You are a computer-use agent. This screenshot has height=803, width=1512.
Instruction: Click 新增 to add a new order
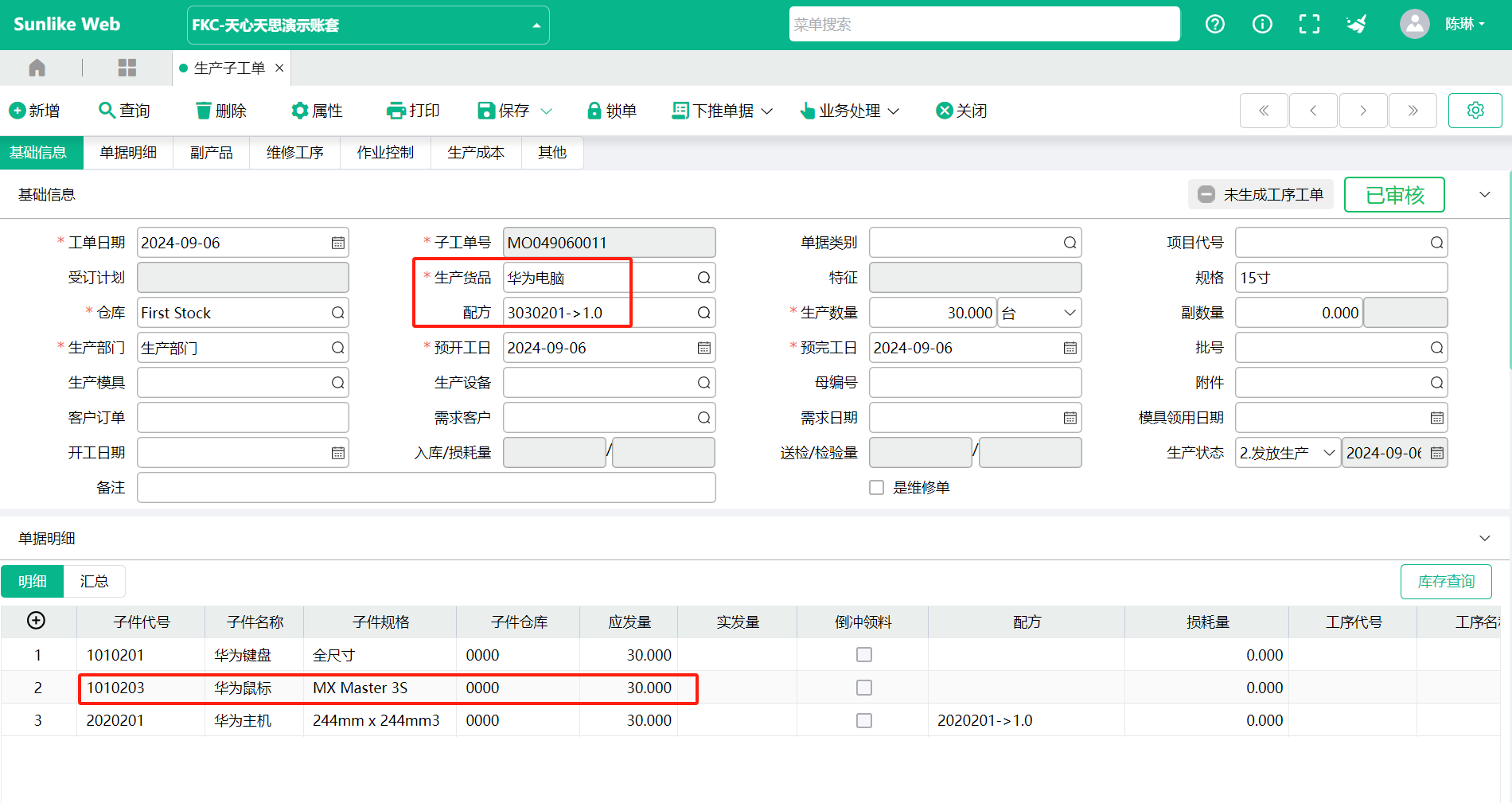pos(34,111)
